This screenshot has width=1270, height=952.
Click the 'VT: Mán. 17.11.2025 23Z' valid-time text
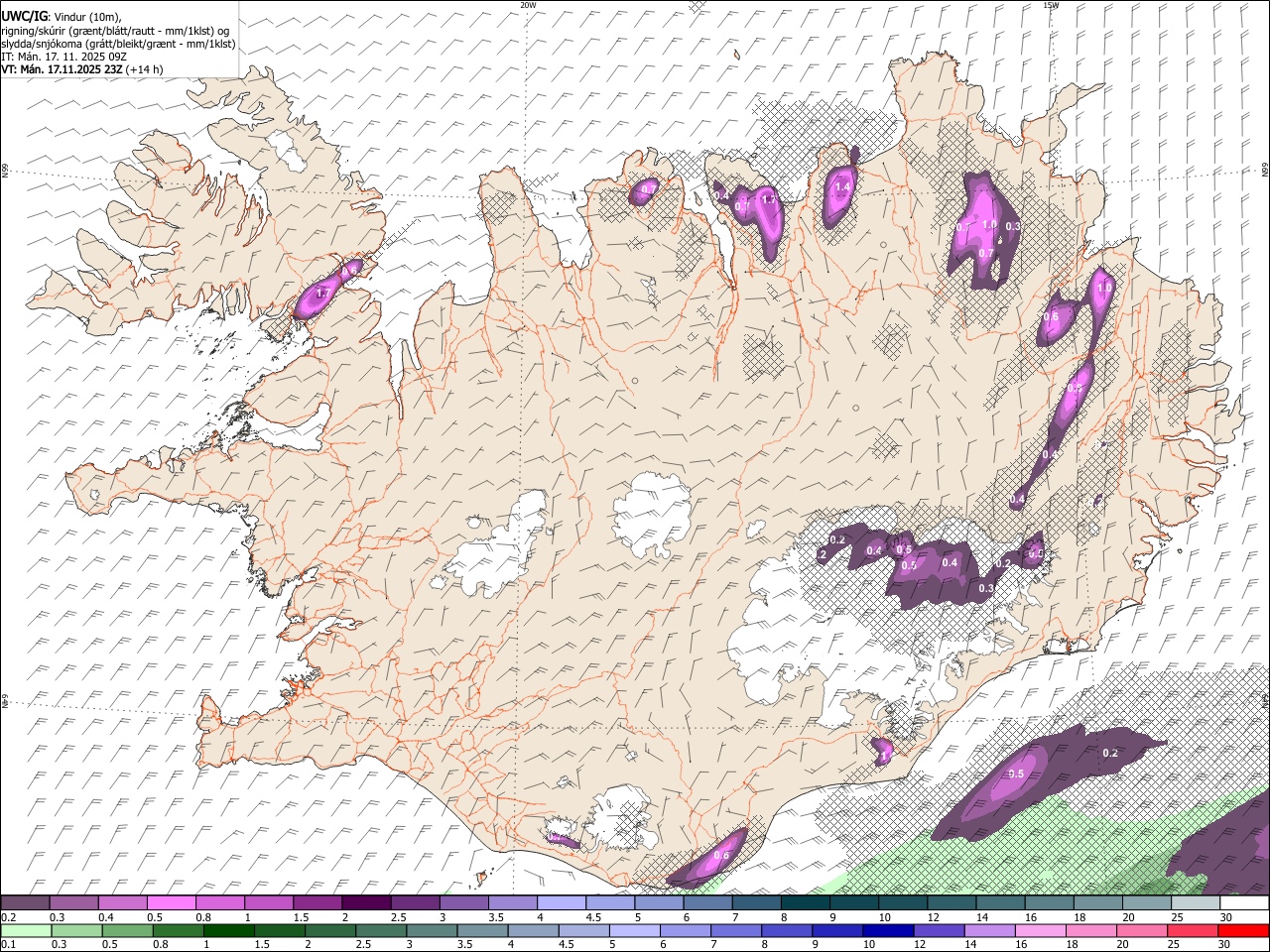pos(62,69)
